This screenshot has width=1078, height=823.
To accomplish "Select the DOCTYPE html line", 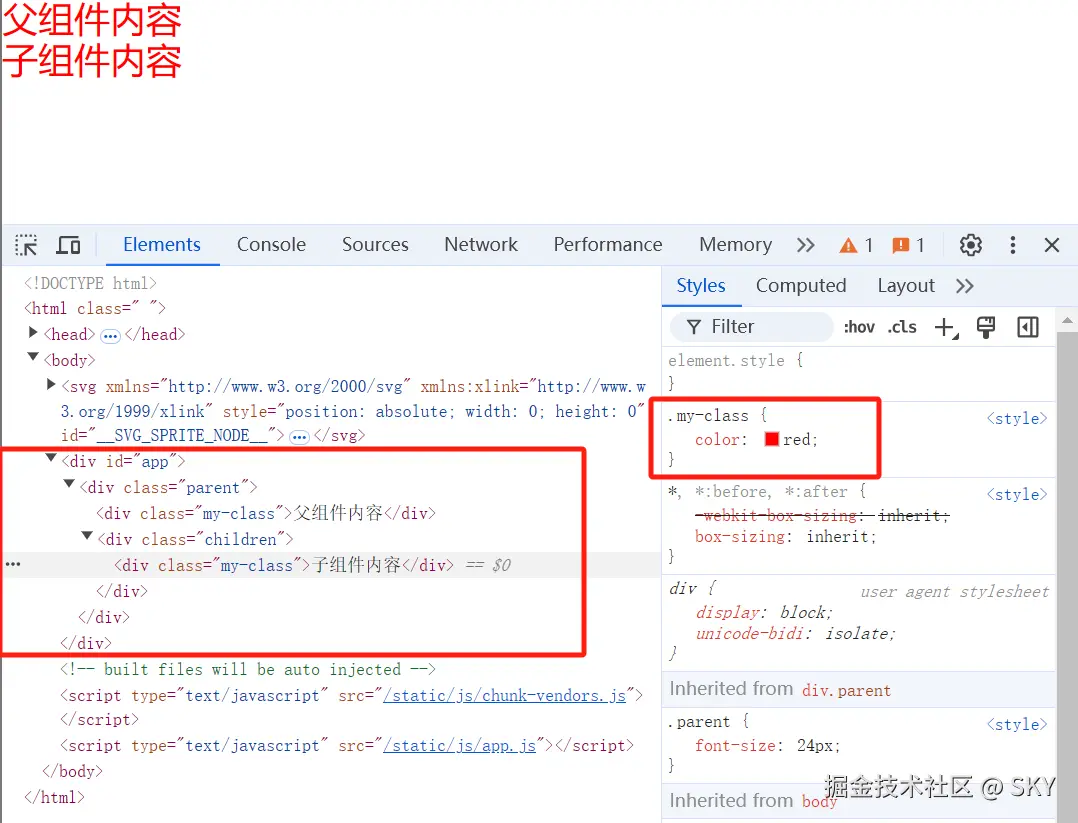I will click(x=90, y=283).
